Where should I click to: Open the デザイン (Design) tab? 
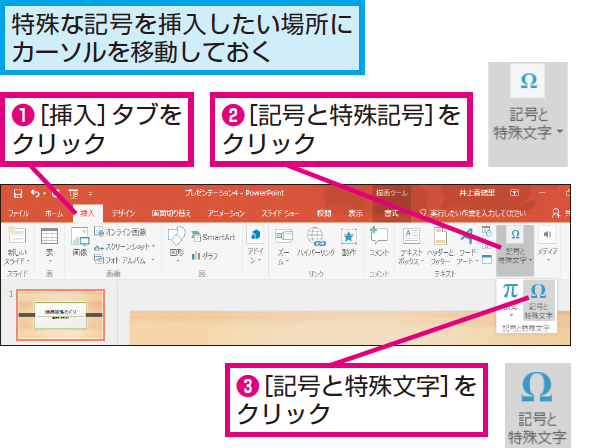pyautogui.click(x=123, y=213)
